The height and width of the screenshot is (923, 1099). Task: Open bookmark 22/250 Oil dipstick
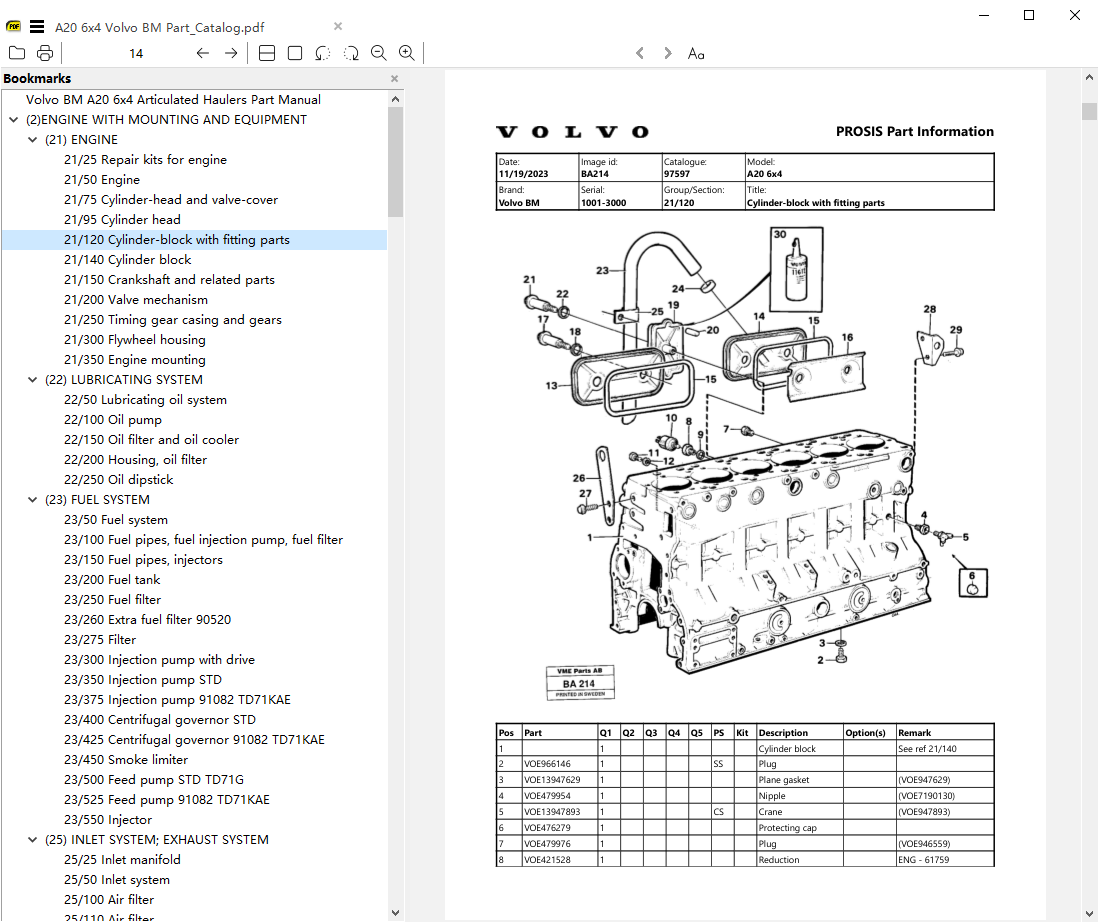click(x=118, y=479)
